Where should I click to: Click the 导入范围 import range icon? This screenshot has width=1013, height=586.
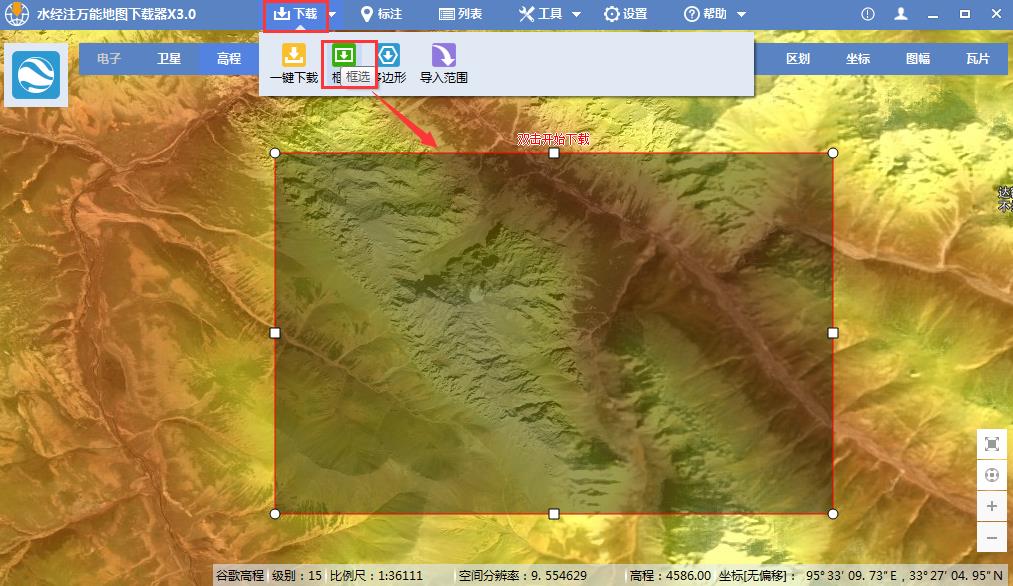point(444,55)
